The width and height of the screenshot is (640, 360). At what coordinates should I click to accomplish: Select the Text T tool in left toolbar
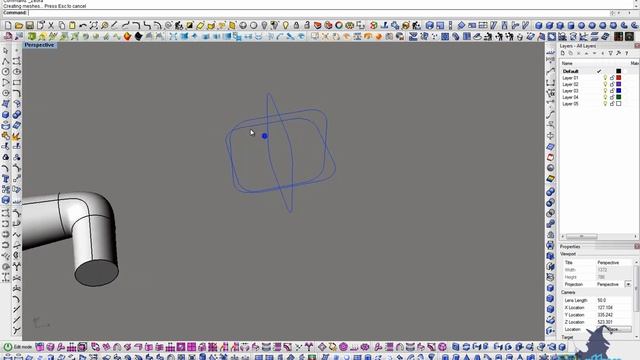tap(5, 179)
